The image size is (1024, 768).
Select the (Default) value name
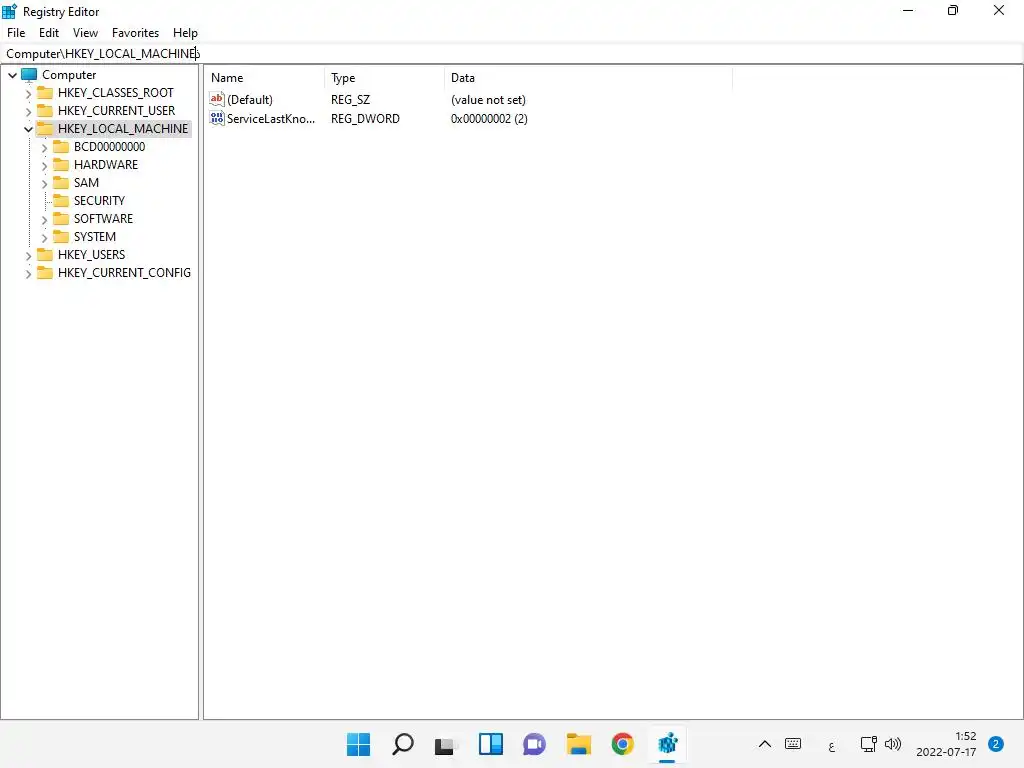(250, 100)
